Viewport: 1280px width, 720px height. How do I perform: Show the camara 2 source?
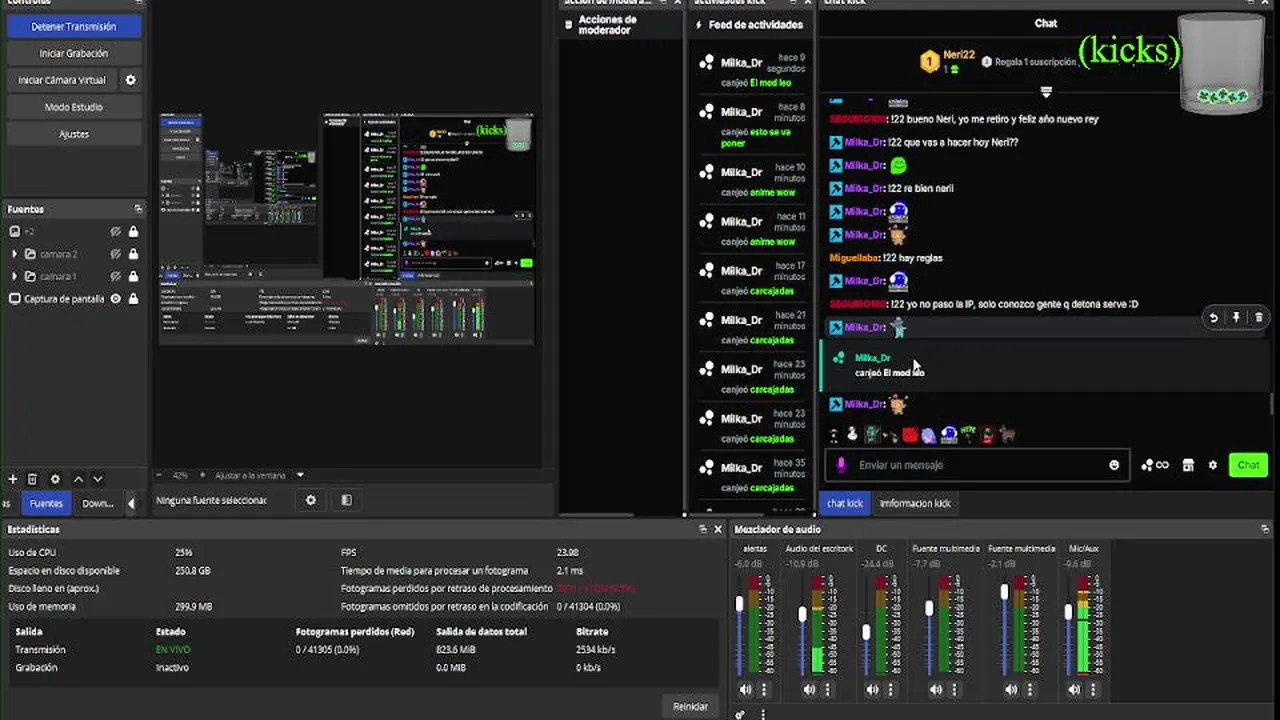click(x=115, y=254)
